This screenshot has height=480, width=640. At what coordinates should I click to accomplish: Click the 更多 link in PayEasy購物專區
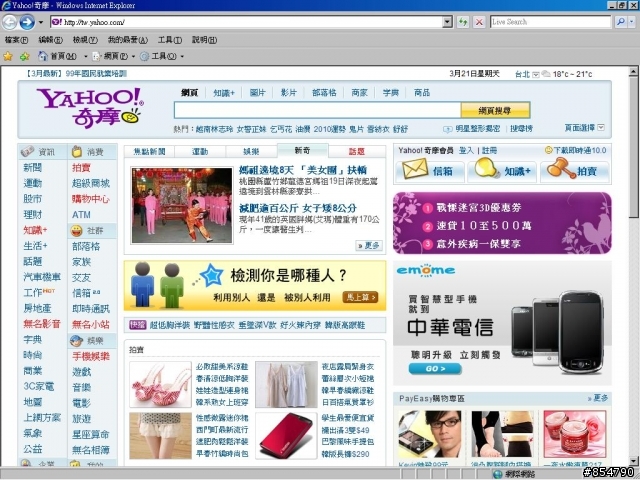tap(598, 398)
